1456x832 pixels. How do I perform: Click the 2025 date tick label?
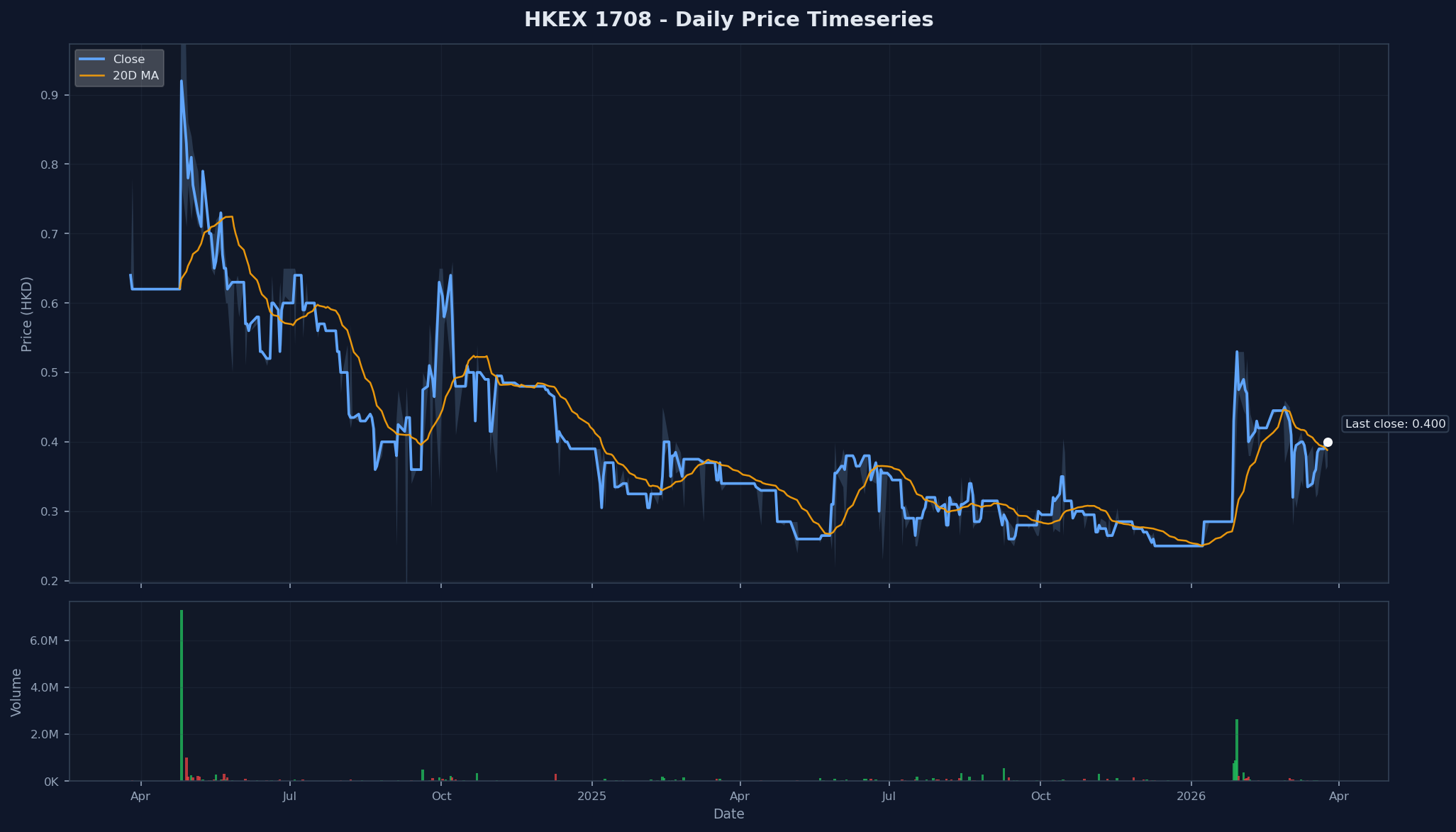pos(592,797)
